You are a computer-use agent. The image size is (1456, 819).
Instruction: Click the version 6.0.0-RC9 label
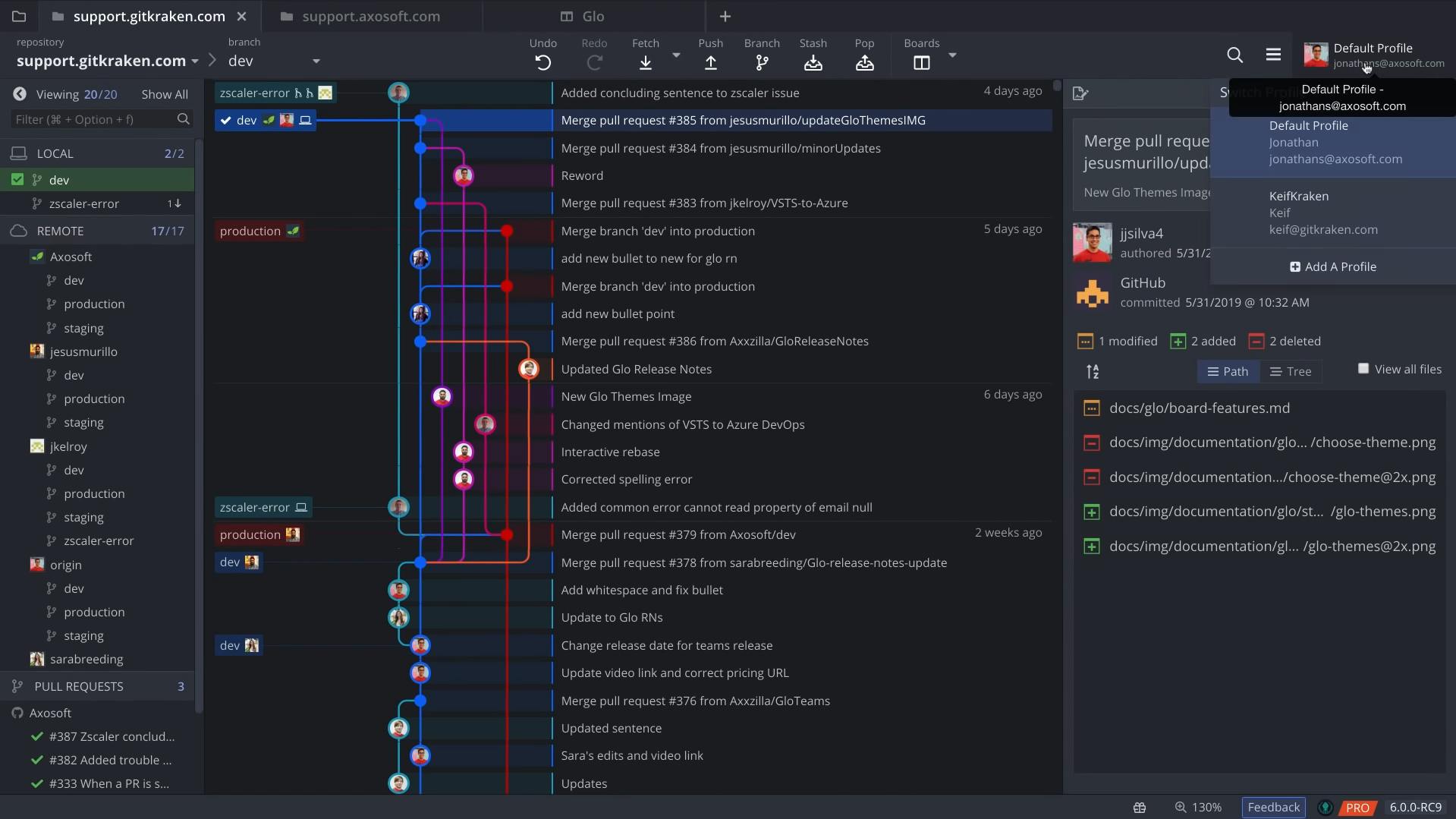tap(1415, 808)
